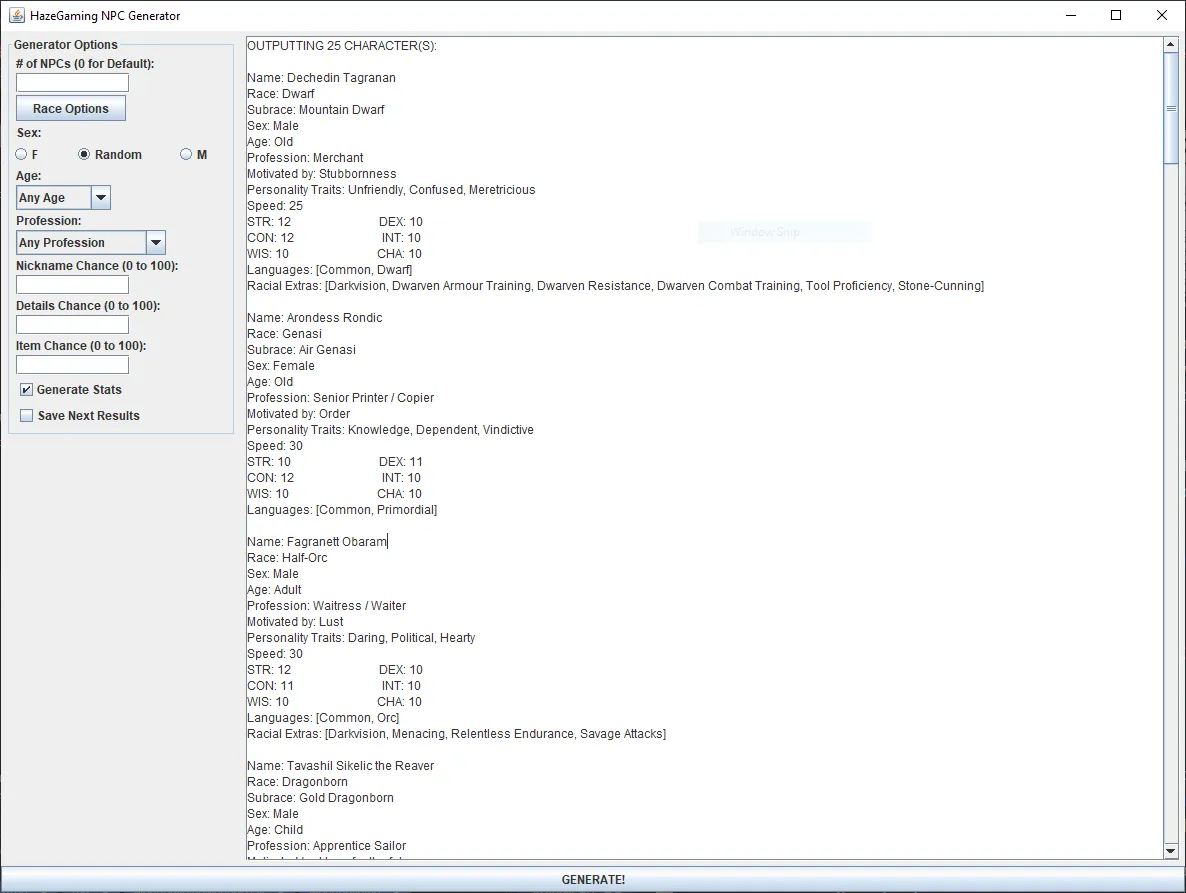Image resolution: width=1186 pixels, height=893 pixels.
Task: Click the Java app icon in title bar
Action: [17, 15]
